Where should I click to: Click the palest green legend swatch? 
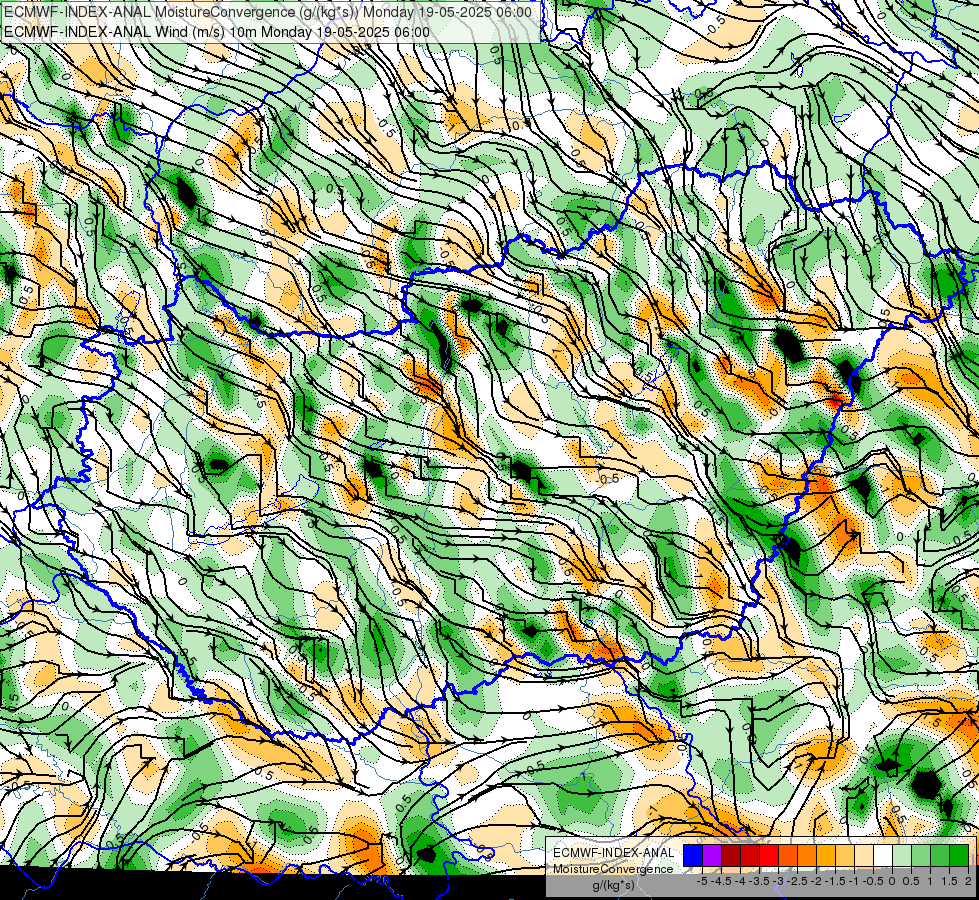pyautogui.click(x=902, y=855)
